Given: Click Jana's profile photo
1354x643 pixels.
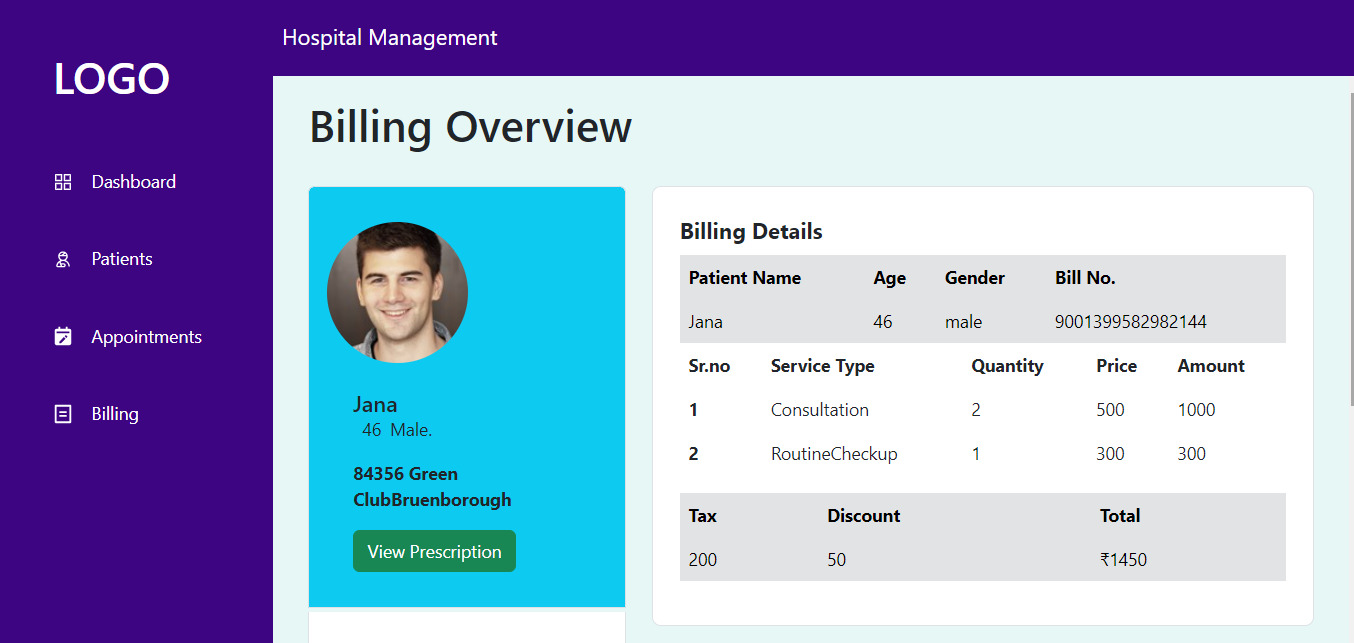Looking at the screenshot, I should pos(397,292).
